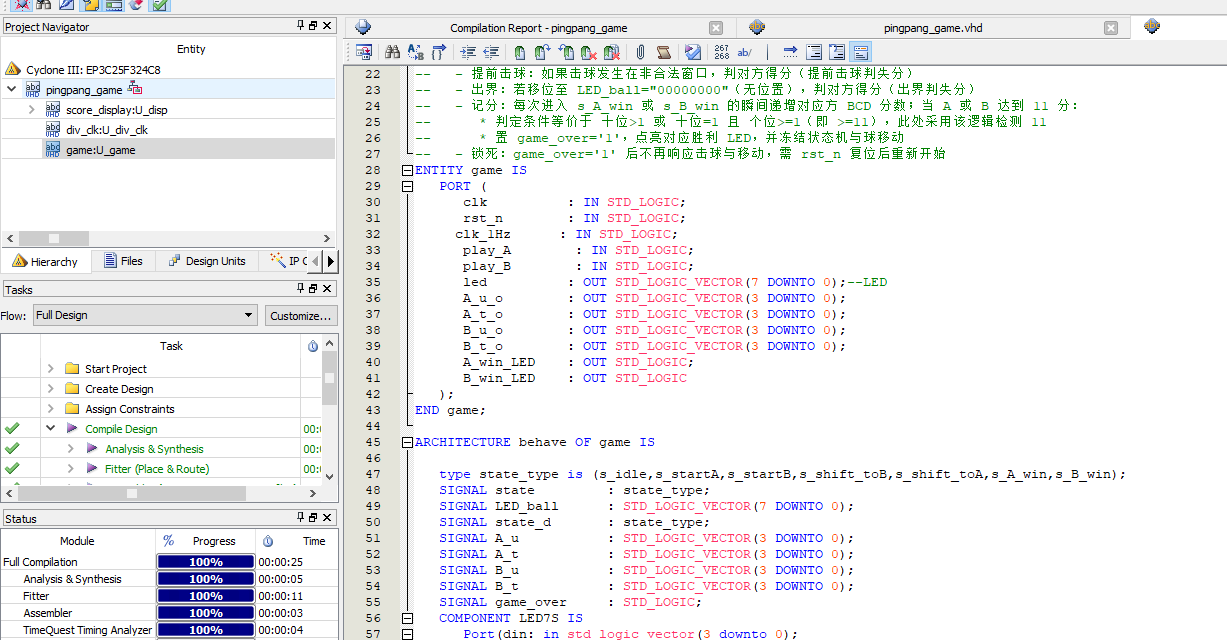This screenshot has height=640, width=1227.
Task: Jump to previous bookmark icon
Action: [x=566, y=52]
